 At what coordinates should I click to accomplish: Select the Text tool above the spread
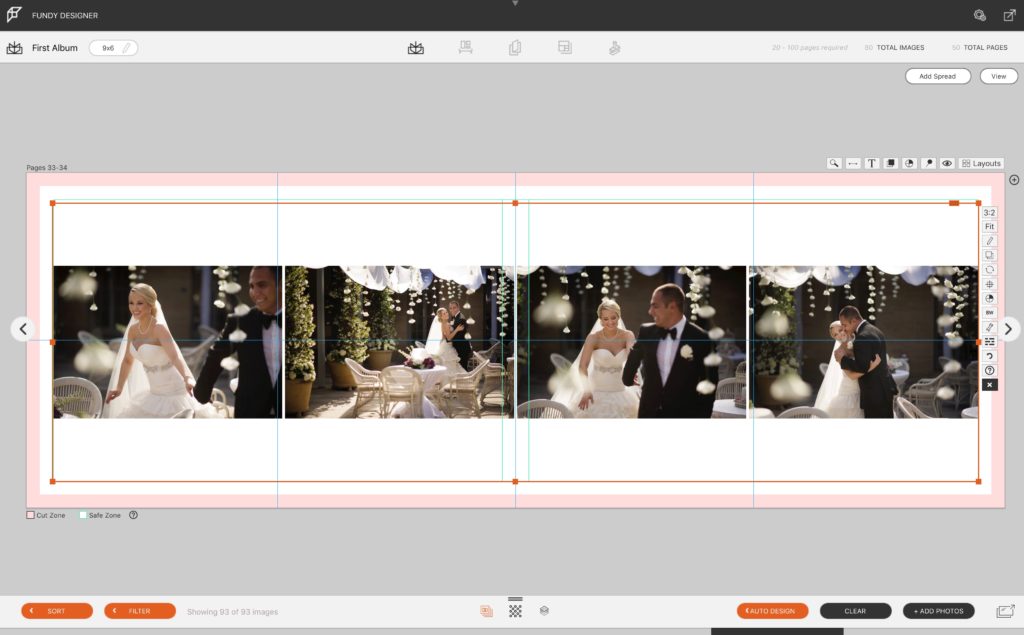pos(872,163)
